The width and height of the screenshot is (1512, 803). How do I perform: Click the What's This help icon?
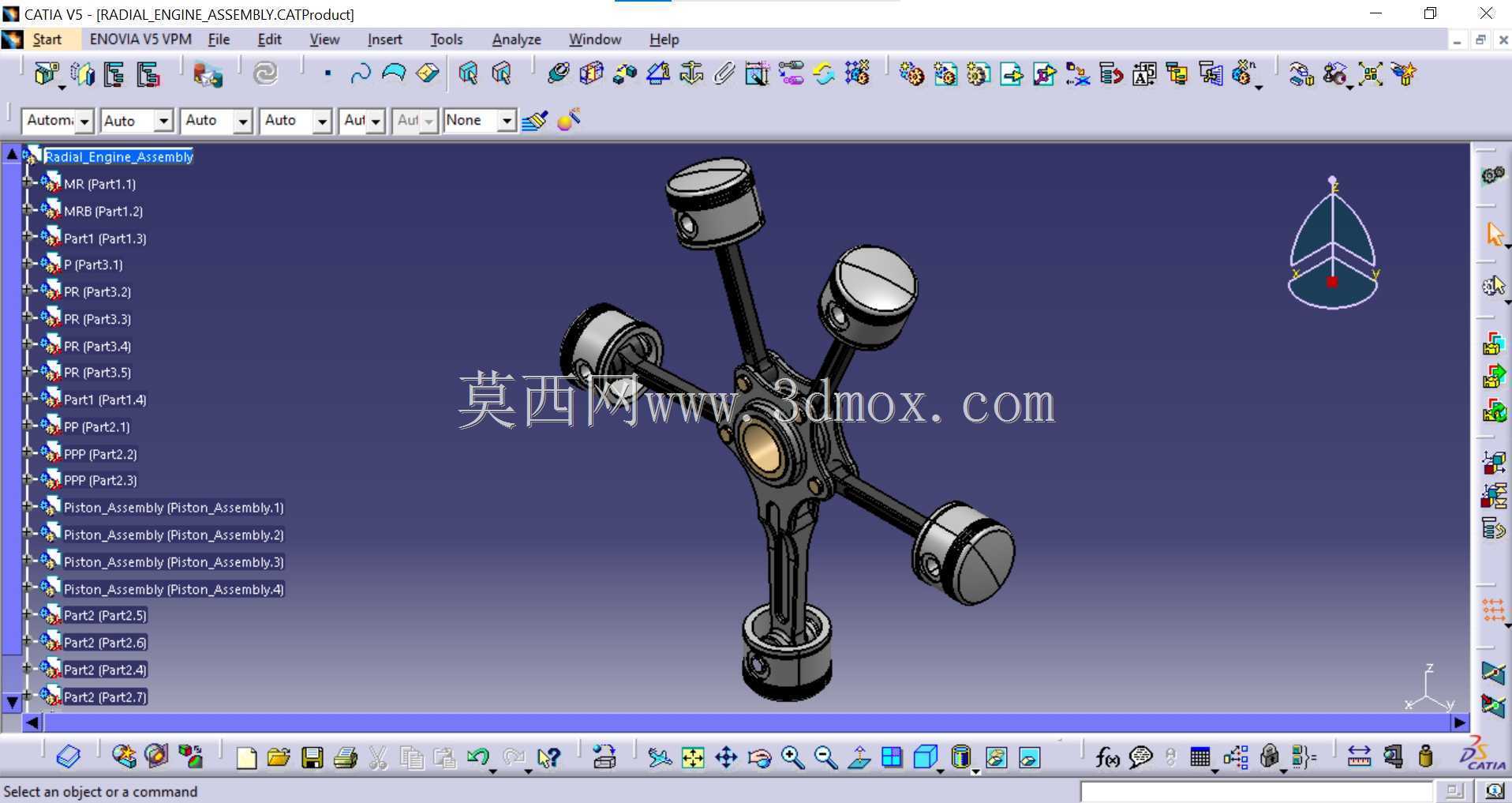coord(548,758)
